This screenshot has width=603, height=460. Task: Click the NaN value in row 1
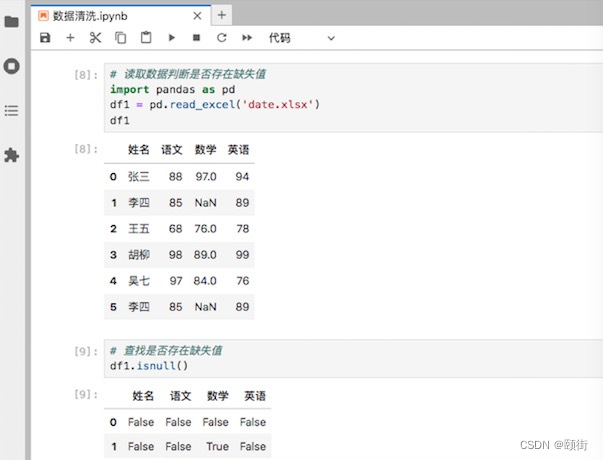point(205,203)
